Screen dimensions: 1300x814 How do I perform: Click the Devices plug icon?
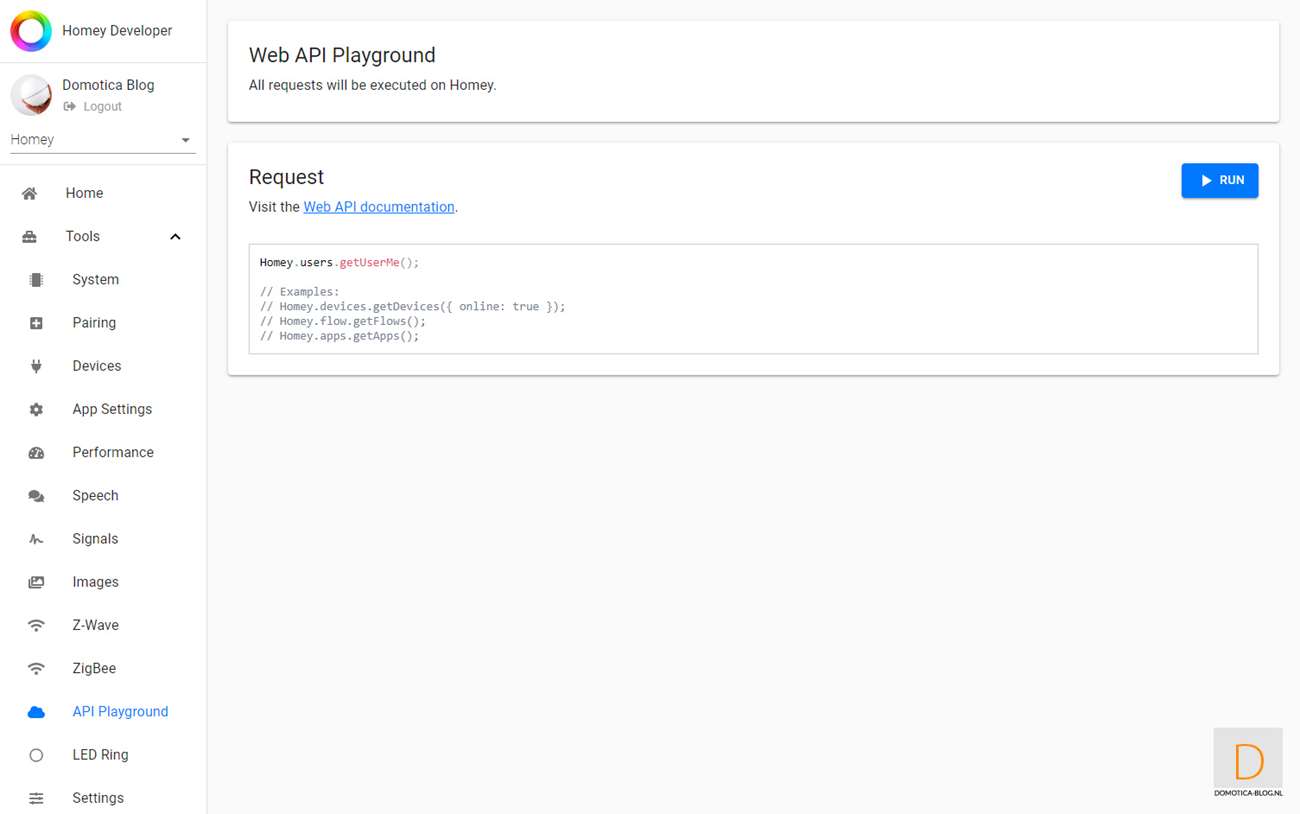36,366
